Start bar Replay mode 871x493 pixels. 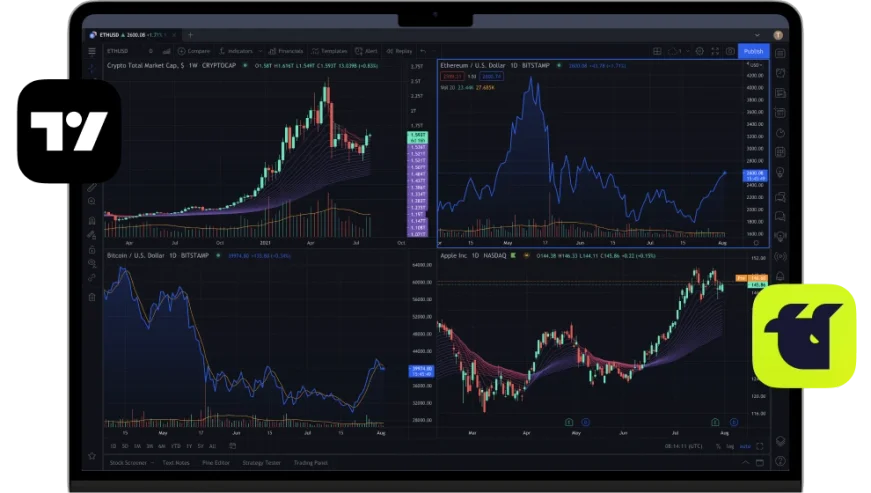click(400, 51)
